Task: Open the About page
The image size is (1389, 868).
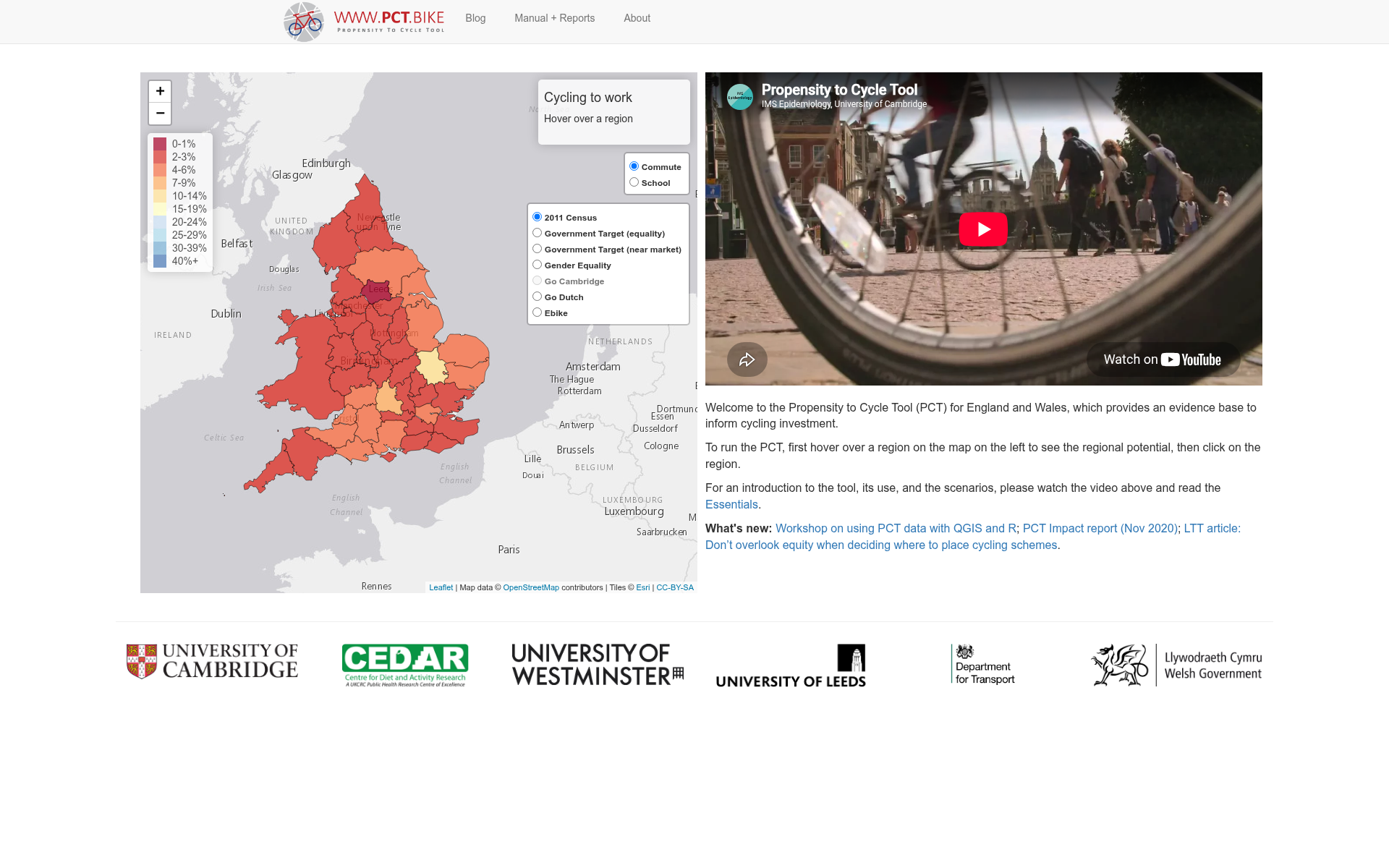Action: 637,18
